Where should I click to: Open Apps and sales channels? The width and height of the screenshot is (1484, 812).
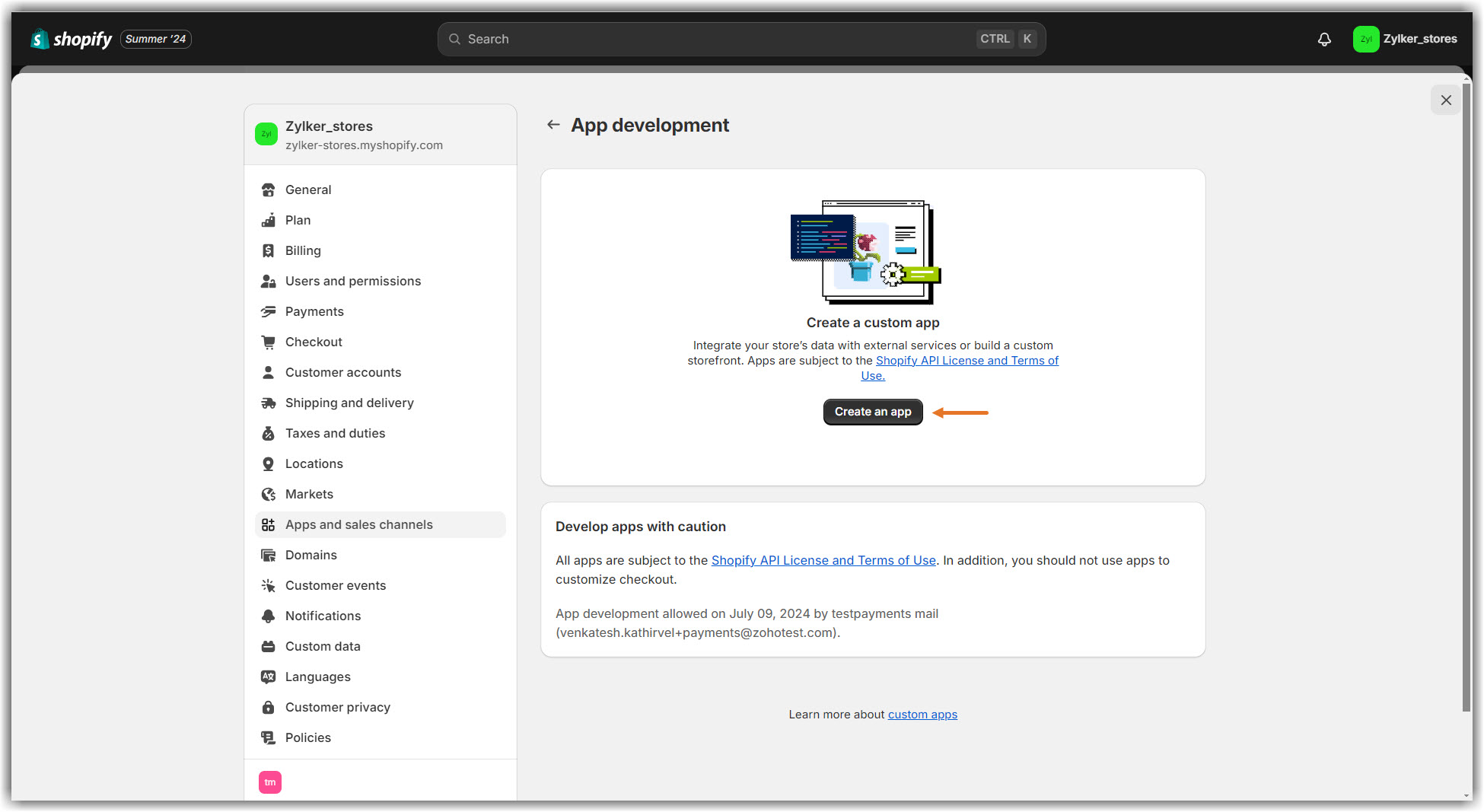[x=381, y=524]
